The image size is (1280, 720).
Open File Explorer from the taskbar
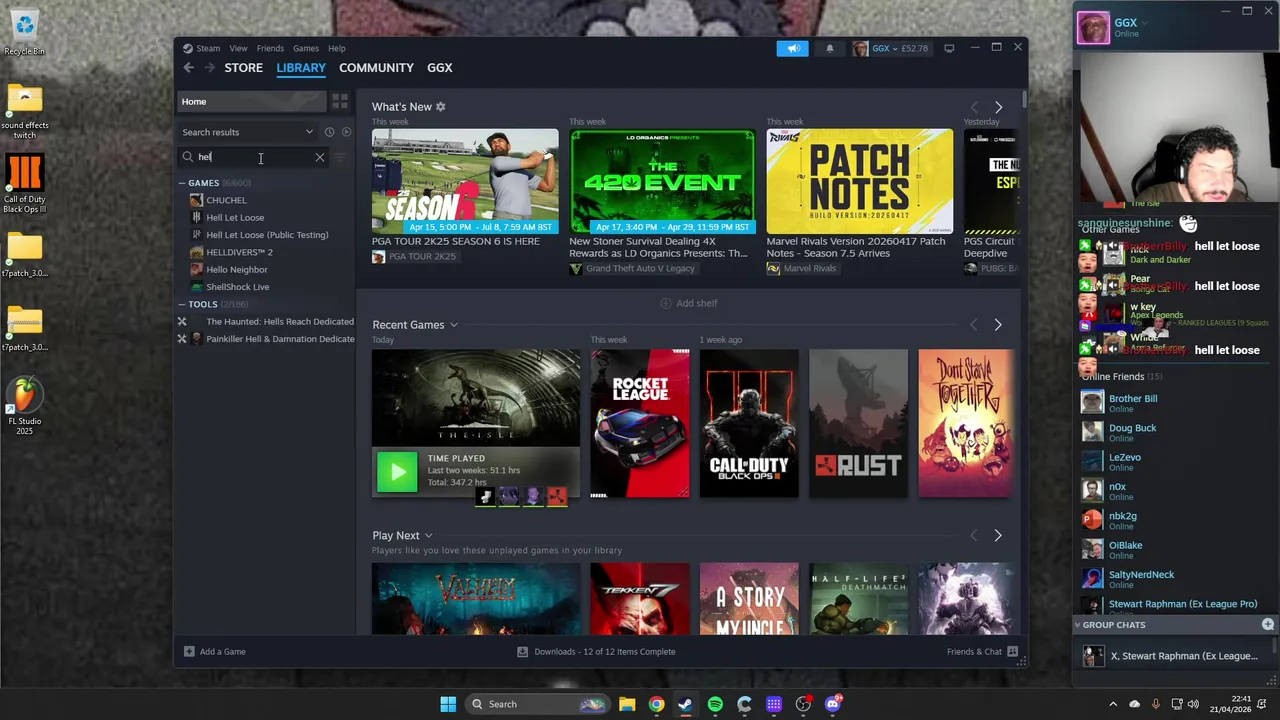(x=627, y=704)
